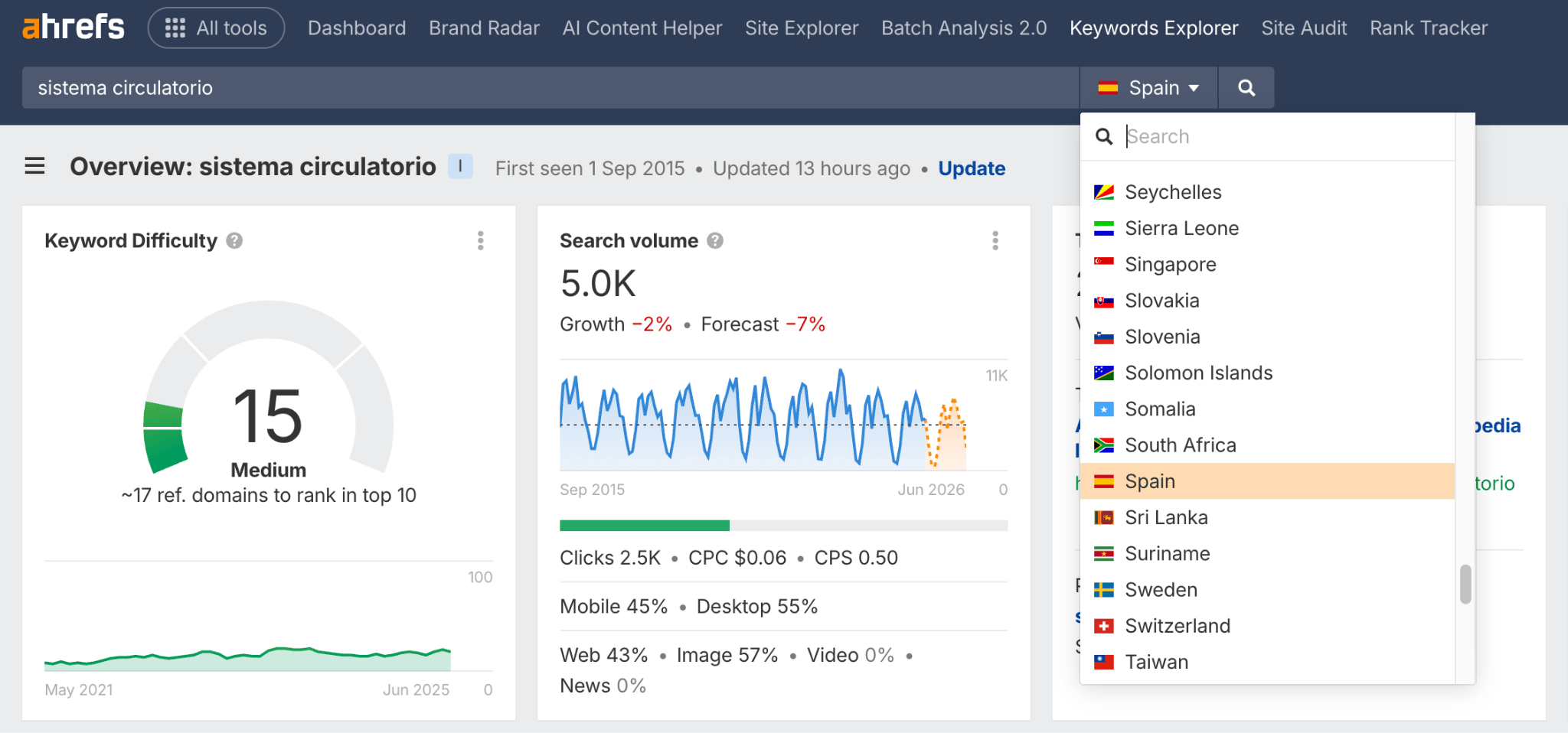Select Brand Radar from the navigation
This screenshot has width=1568, height=733.
(x=484, y=28)
